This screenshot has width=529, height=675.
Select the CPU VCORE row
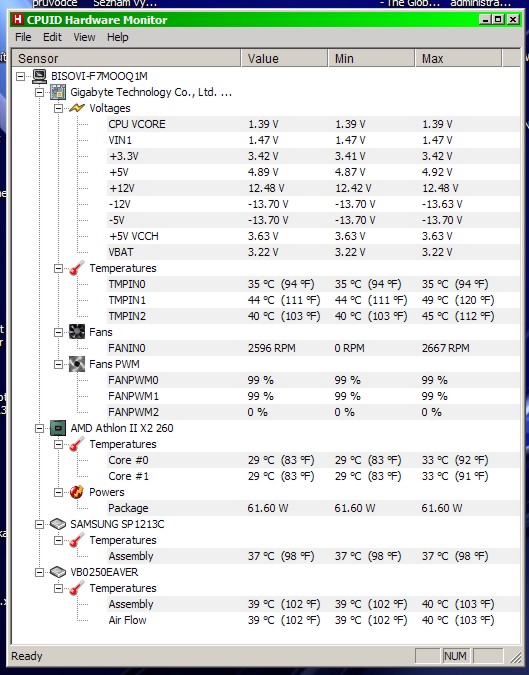[313, 124]
